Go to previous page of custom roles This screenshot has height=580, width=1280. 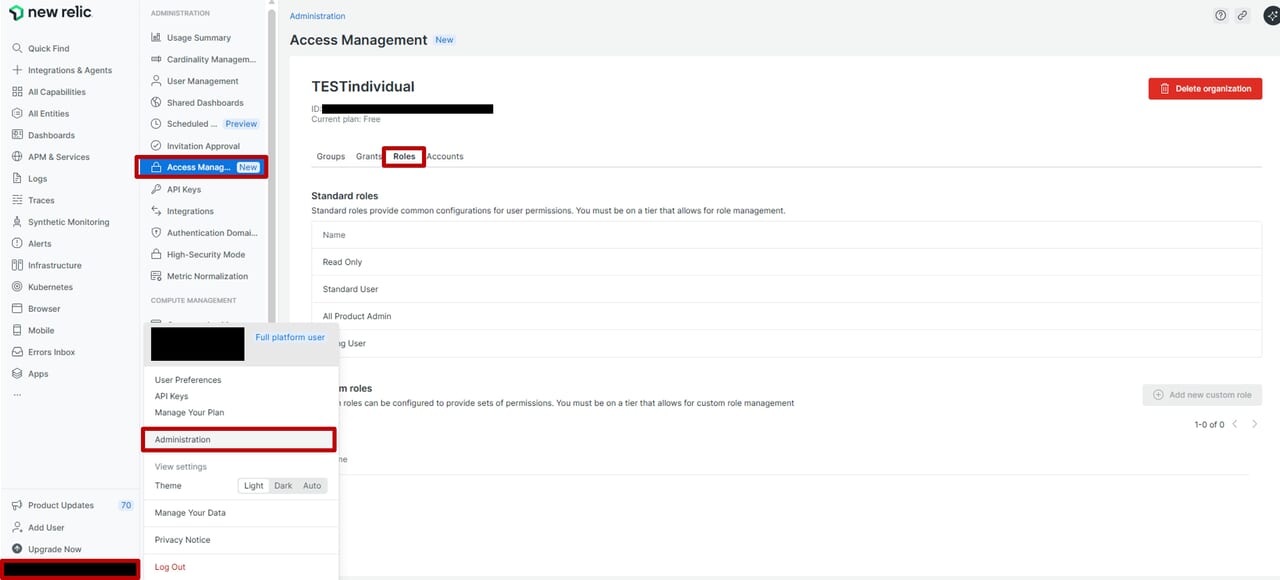1235,425
